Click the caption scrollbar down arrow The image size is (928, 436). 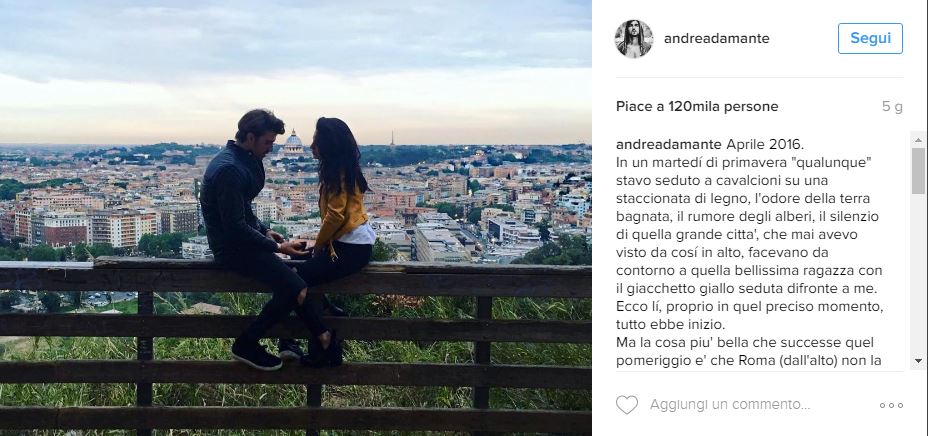click(x=918, y=360)
